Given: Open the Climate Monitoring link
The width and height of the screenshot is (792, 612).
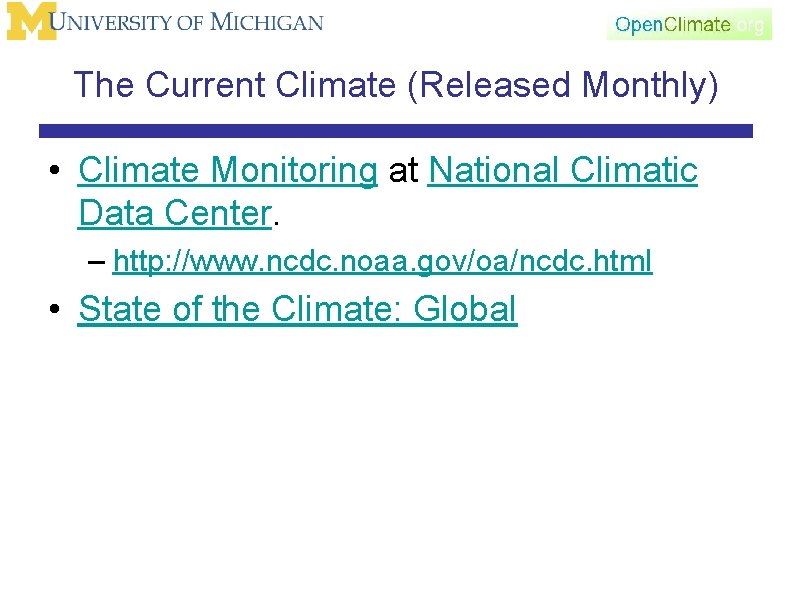Looking at the screenshot, I should click(x=228, y=170).
